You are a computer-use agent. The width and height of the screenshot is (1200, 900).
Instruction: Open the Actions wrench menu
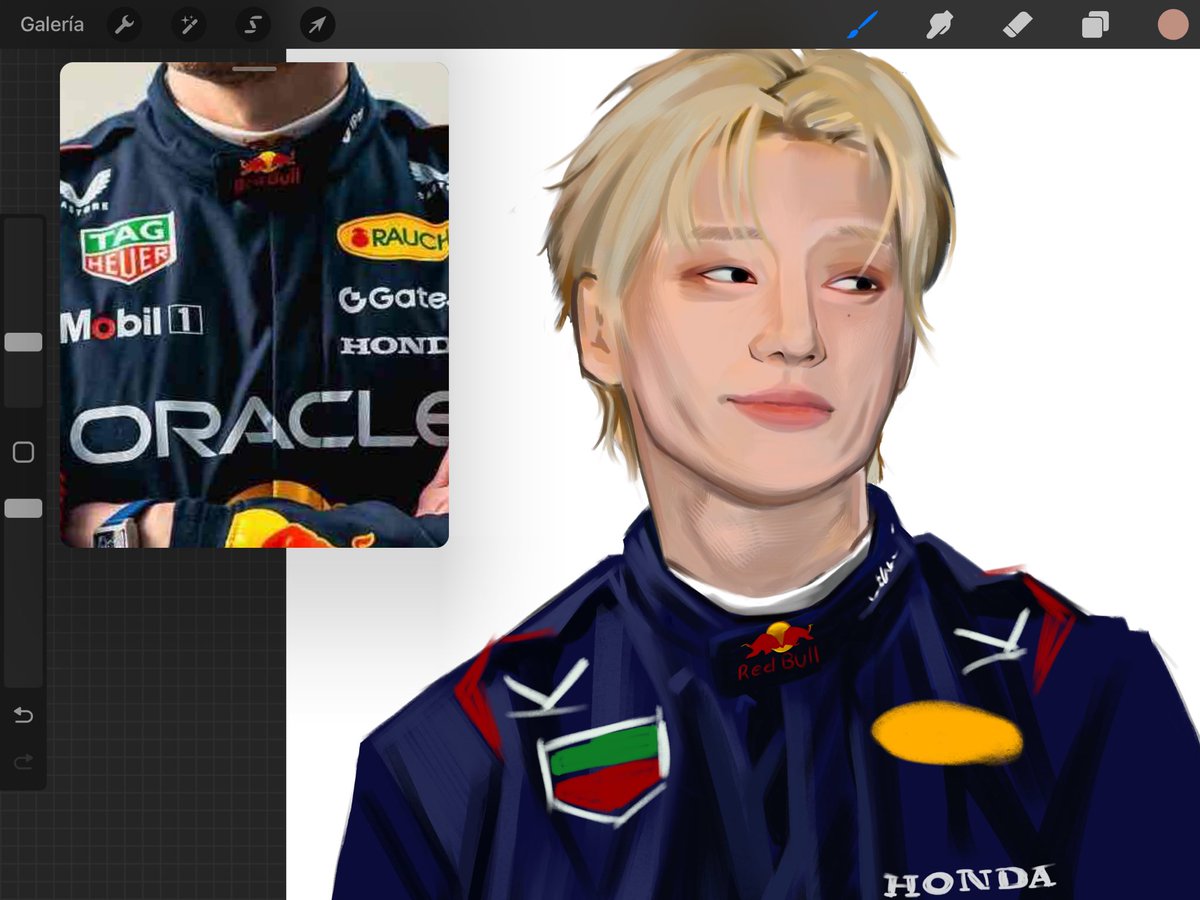124,25
